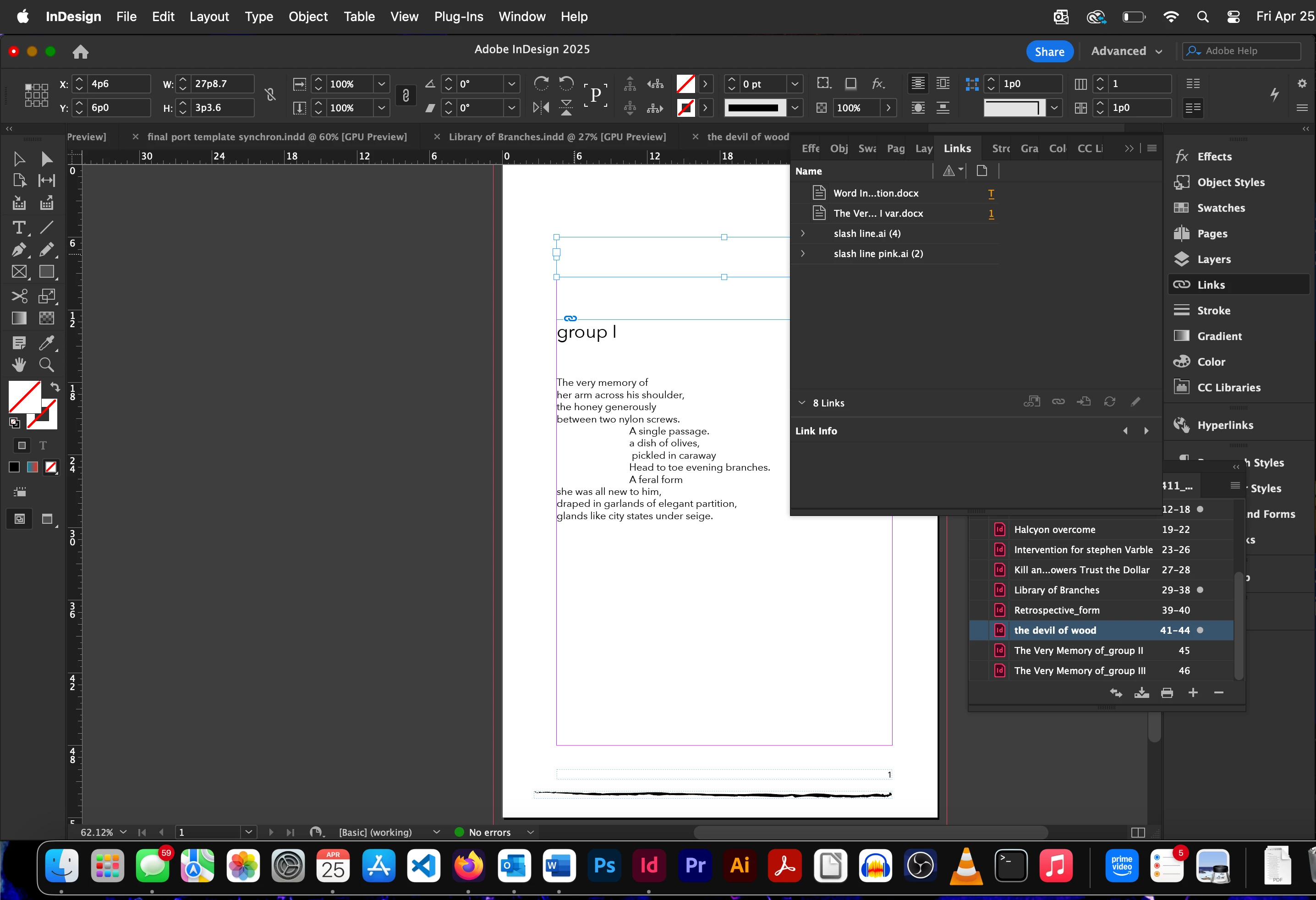Open the Object menu
The image size is (1316, 900).
(307, 16)
